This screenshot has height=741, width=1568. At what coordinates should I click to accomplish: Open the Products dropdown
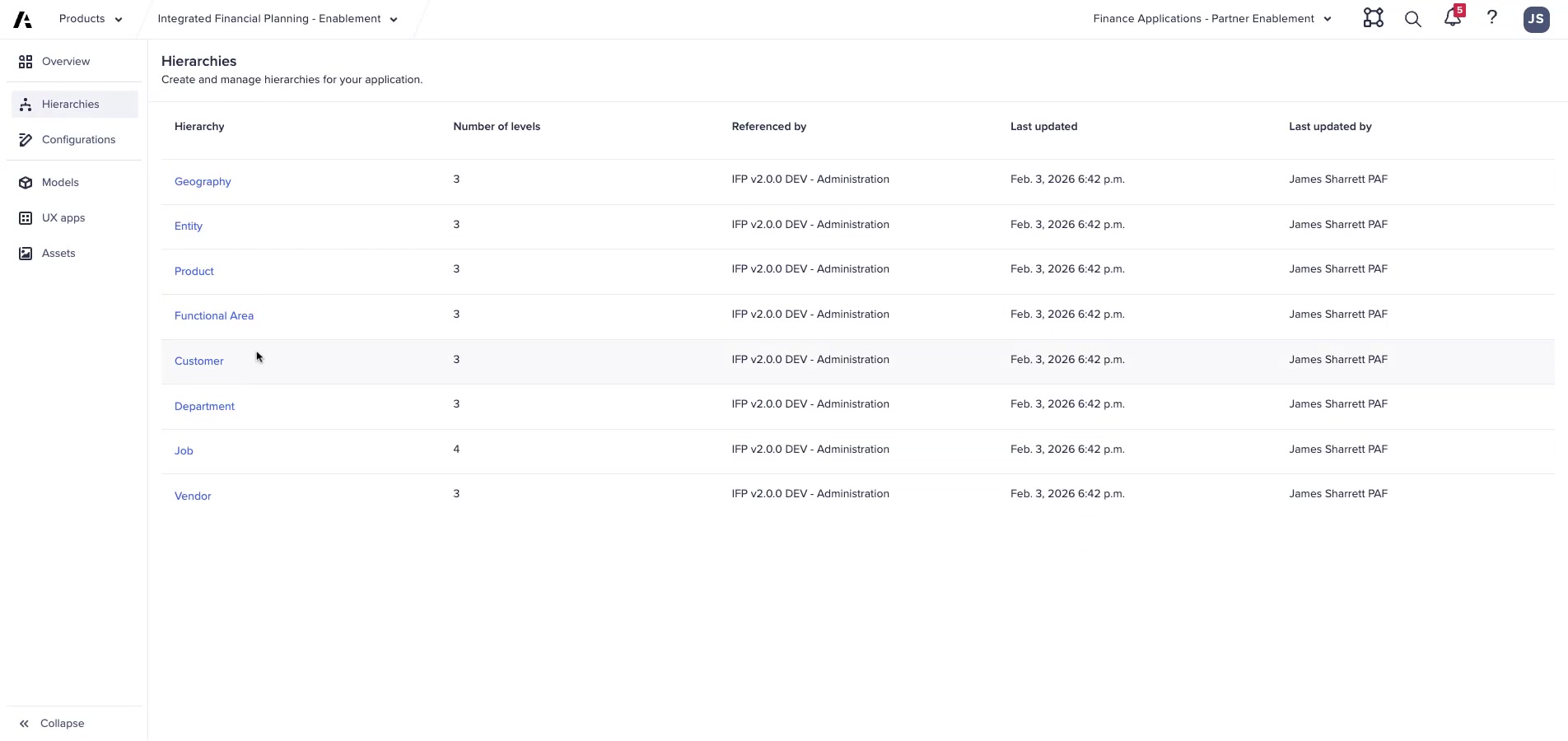pyautogui.click(x=89, y=18)
